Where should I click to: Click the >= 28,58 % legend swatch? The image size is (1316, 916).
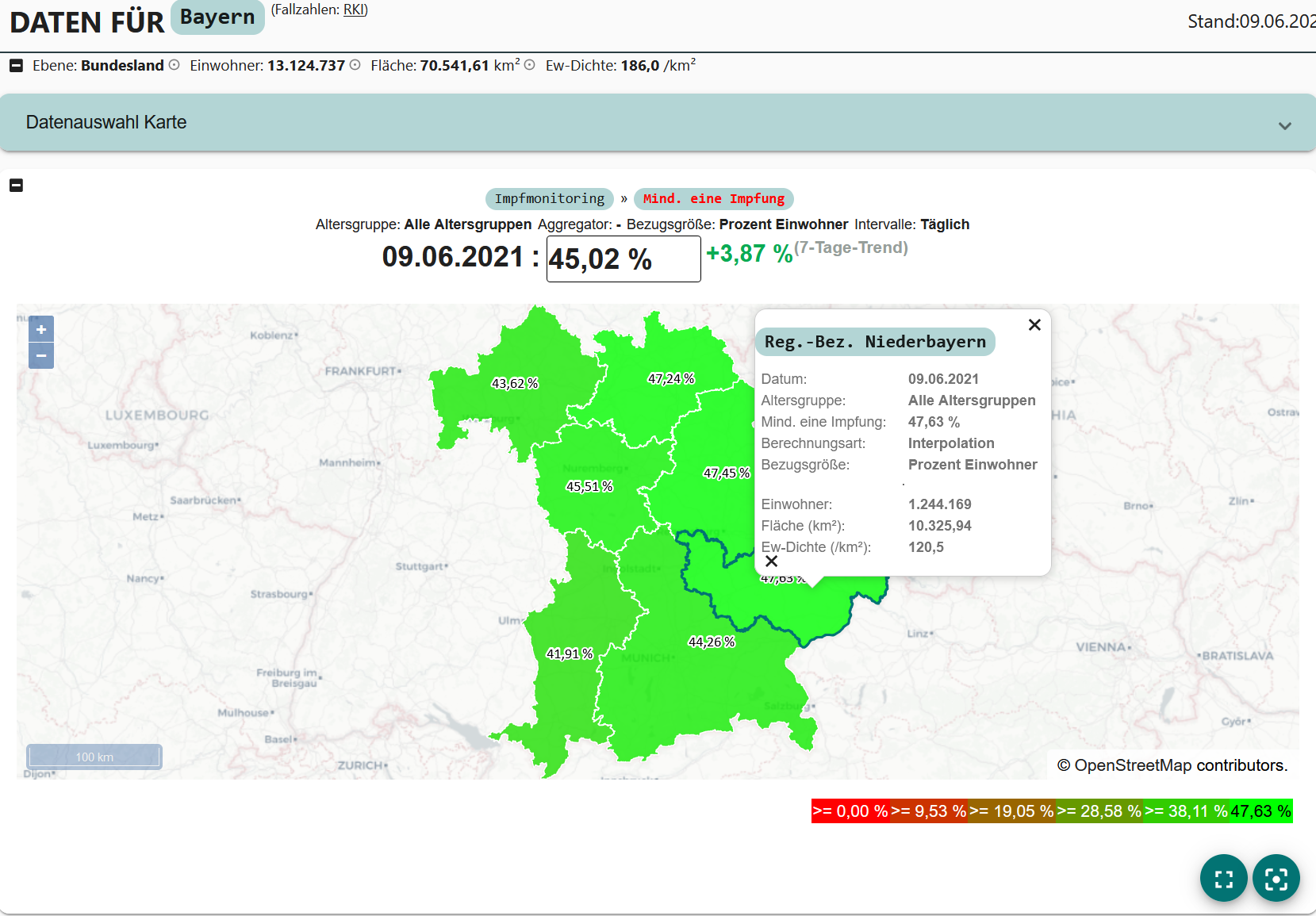(x=1099, y=811)
